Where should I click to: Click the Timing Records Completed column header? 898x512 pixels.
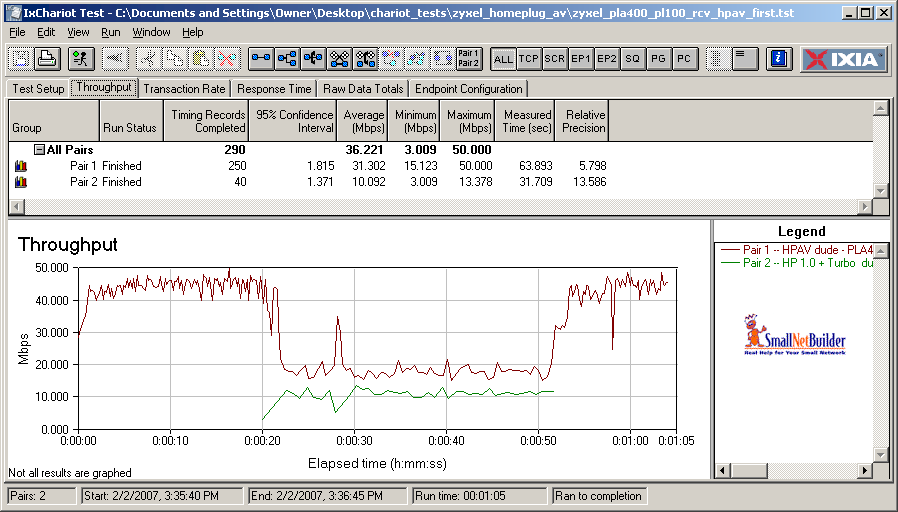coord(206,121)
